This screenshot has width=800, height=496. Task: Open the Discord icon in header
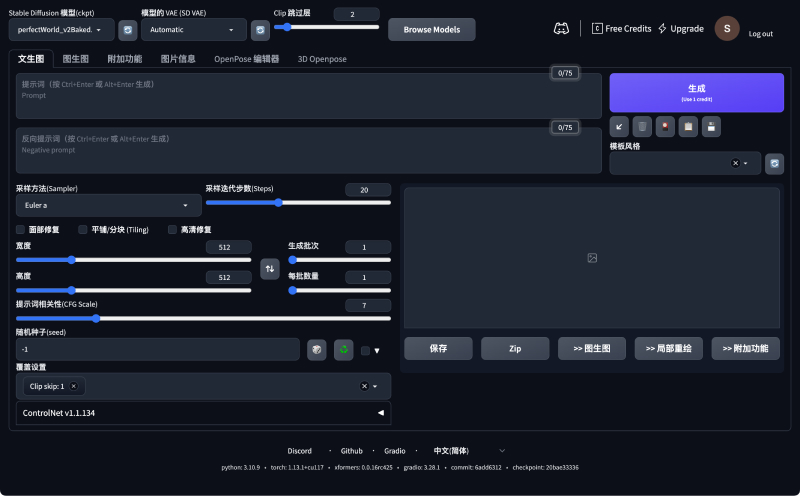click(562, 29)
